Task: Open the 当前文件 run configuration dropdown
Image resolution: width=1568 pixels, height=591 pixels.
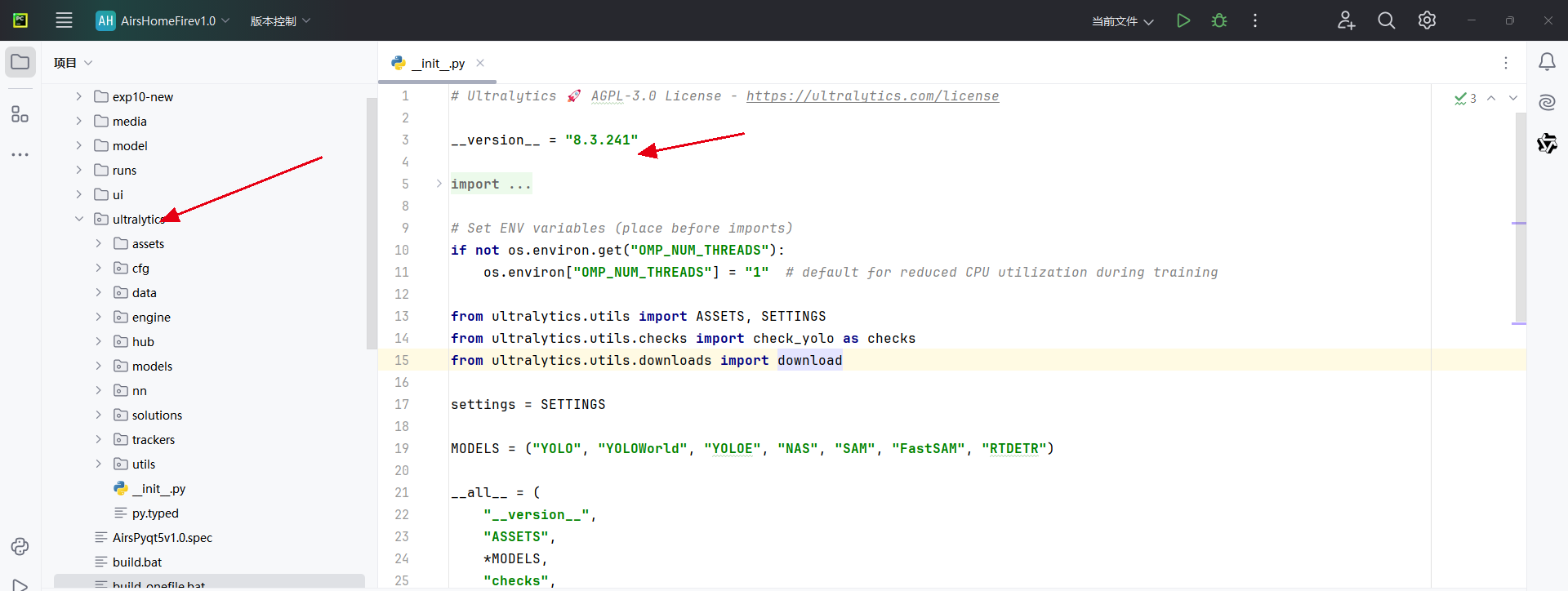Action: pyautogui.click(x=1123, y=21)
